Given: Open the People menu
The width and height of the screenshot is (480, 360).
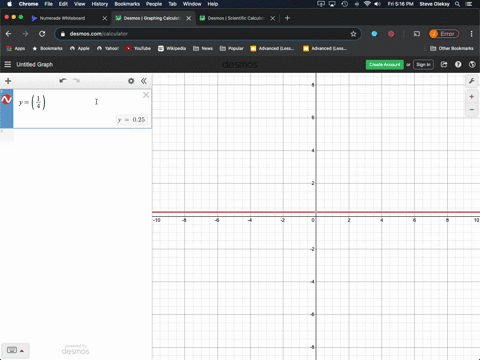Looking at the screenshot, I should [x=154, y=4].
